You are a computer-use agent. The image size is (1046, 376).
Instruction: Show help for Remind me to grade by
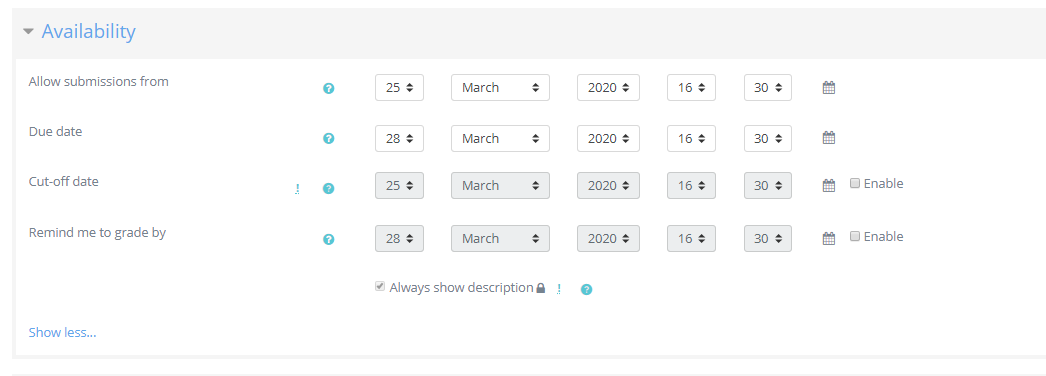(328, 239)
